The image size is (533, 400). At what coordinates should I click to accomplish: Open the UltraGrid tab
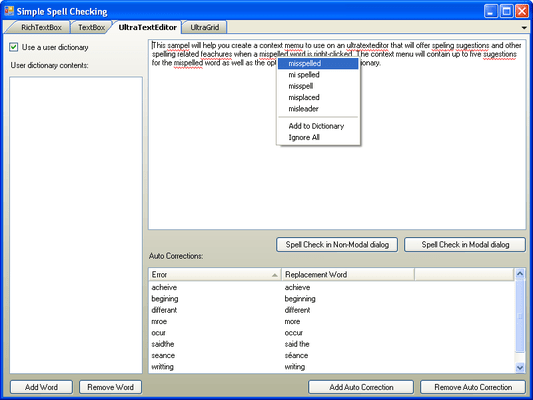[204, 28]
